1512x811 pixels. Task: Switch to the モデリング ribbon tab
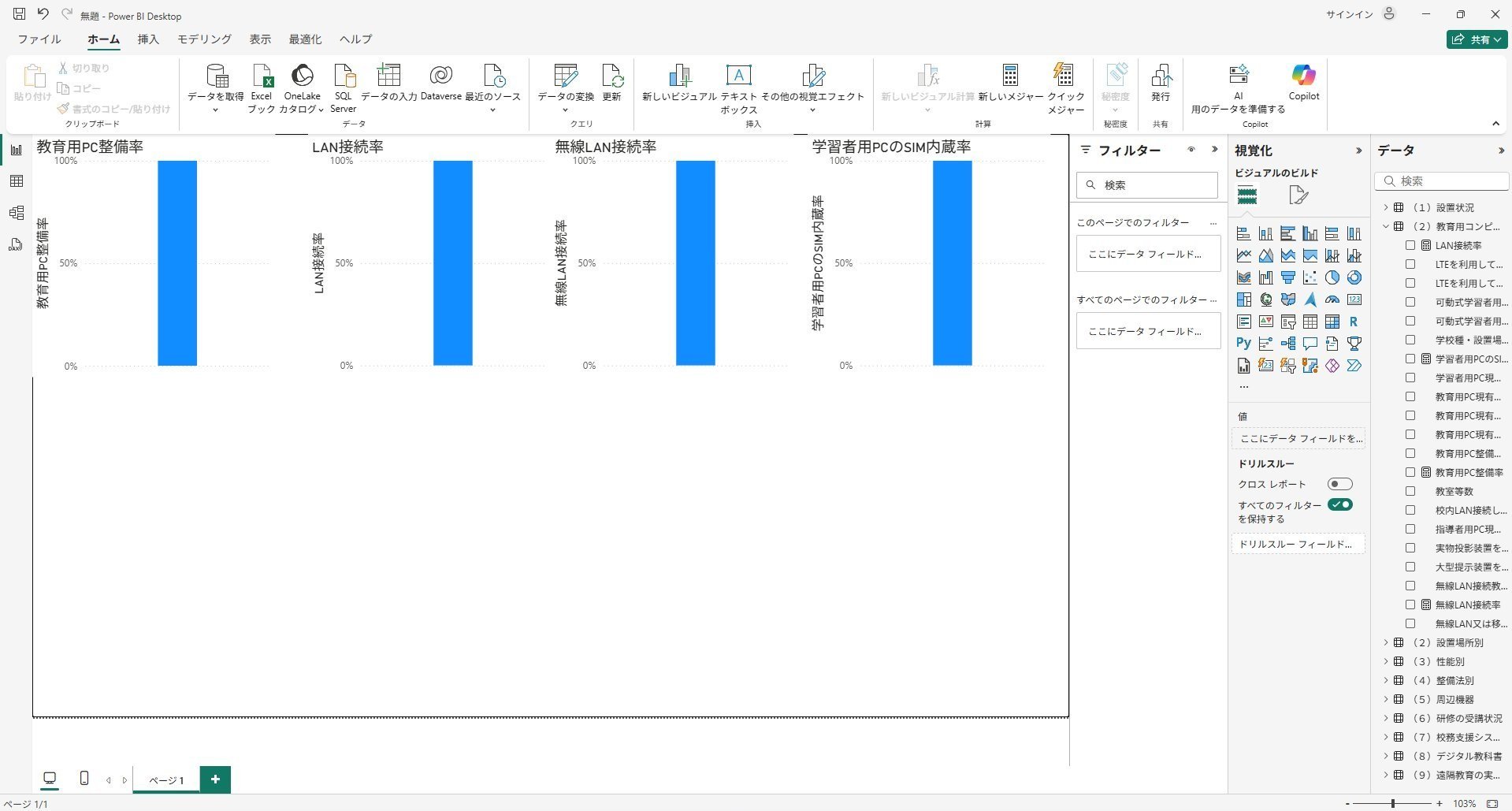click(204, 39)
